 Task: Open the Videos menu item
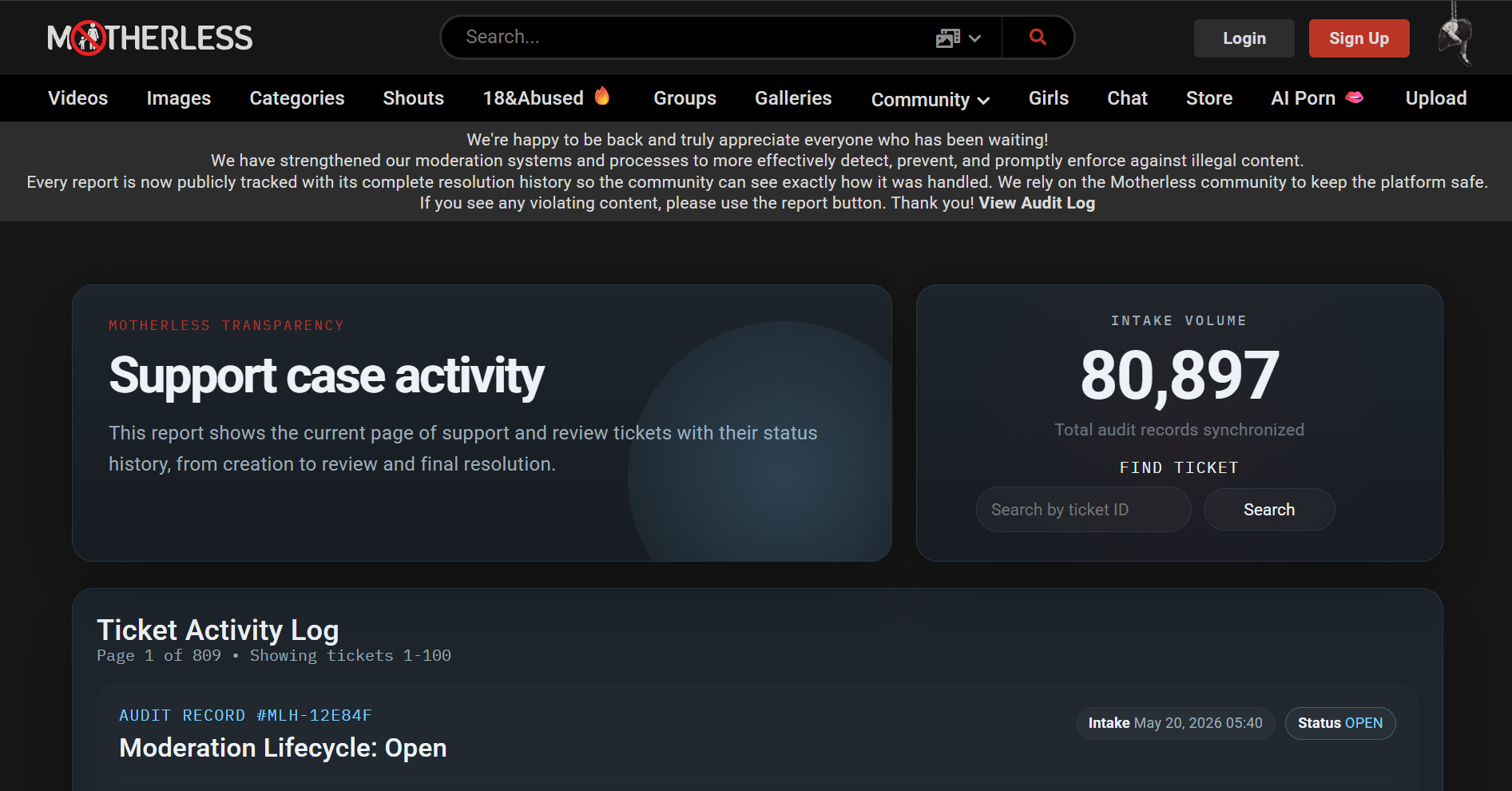77,98
